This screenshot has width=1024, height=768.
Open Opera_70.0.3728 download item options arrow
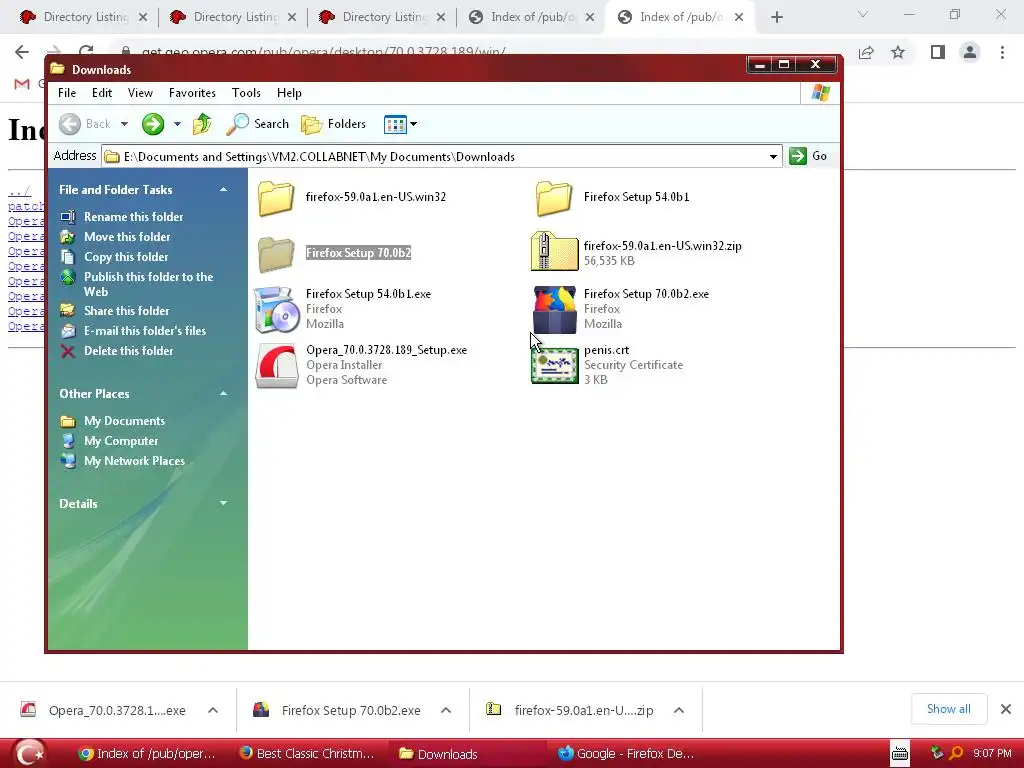(x=213, y=711)
